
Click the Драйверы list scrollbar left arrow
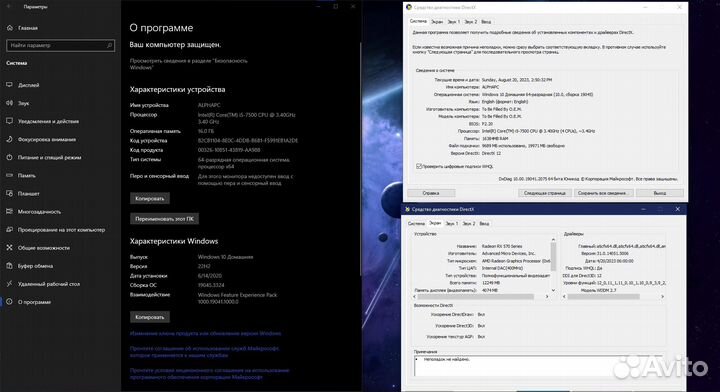point(564,297)
